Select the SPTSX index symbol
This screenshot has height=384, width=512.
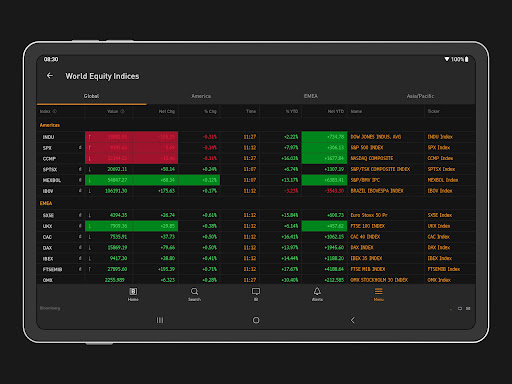[x=50, y=169]
